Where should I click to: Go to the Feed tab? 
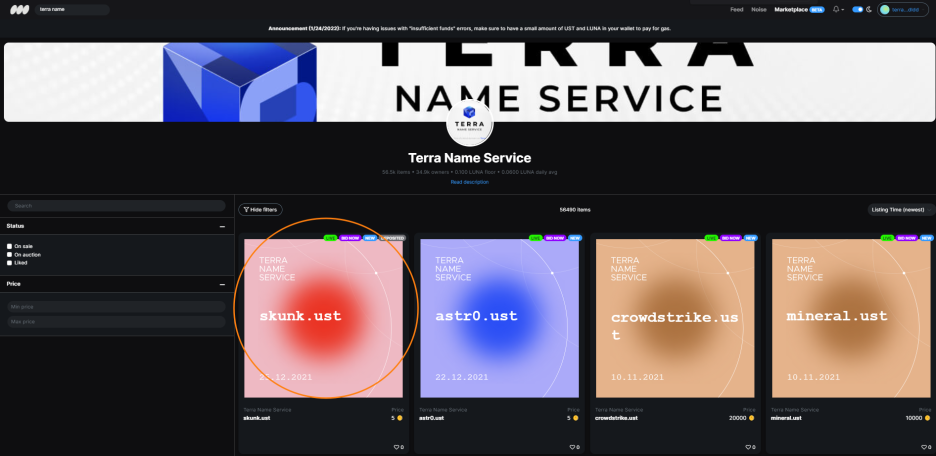[737, 10]
